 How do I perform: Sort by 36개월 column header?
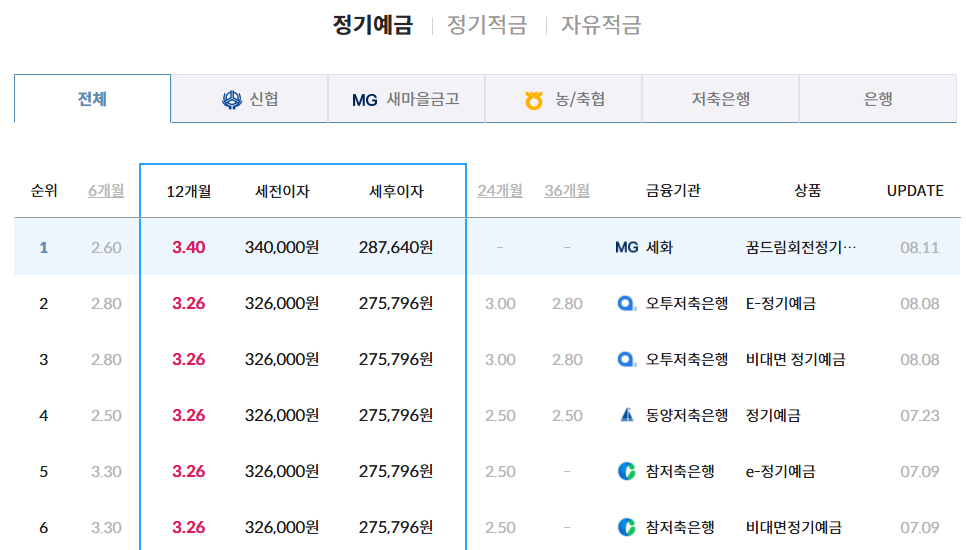[567, 191]
